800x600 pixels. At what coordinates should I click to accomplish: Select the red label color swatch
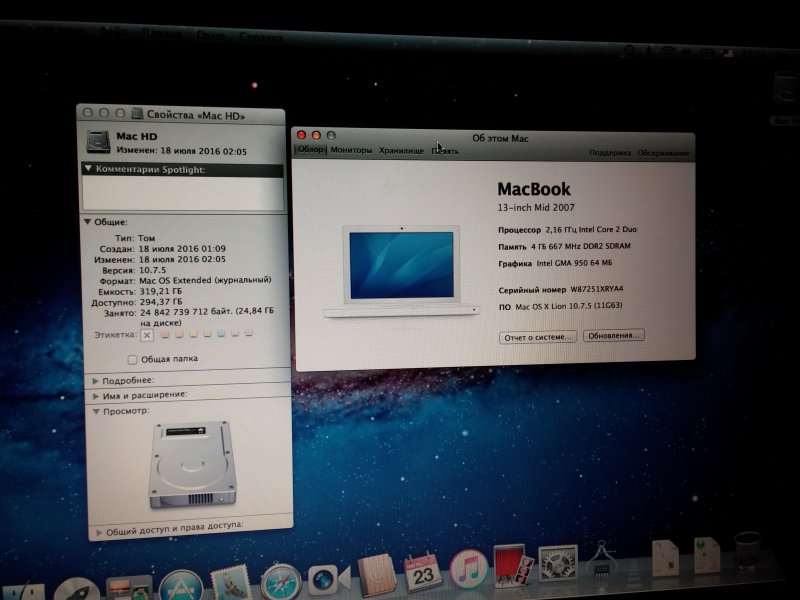[x=165, y=334]
